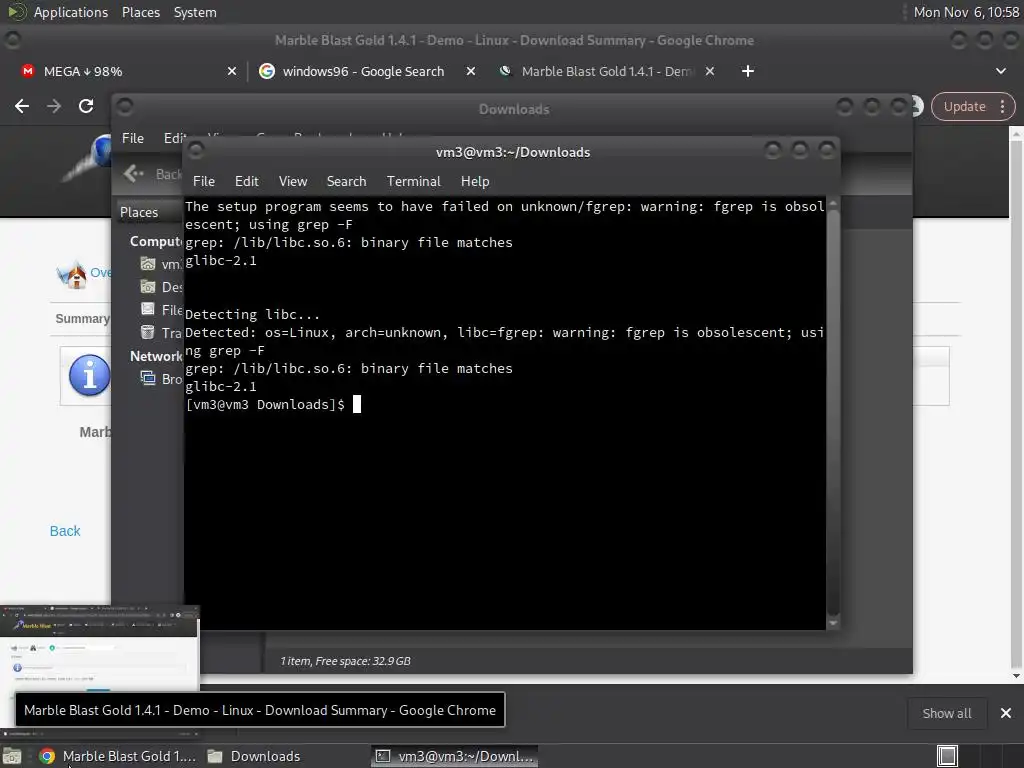Open the terminal View menu

(293, 182)
